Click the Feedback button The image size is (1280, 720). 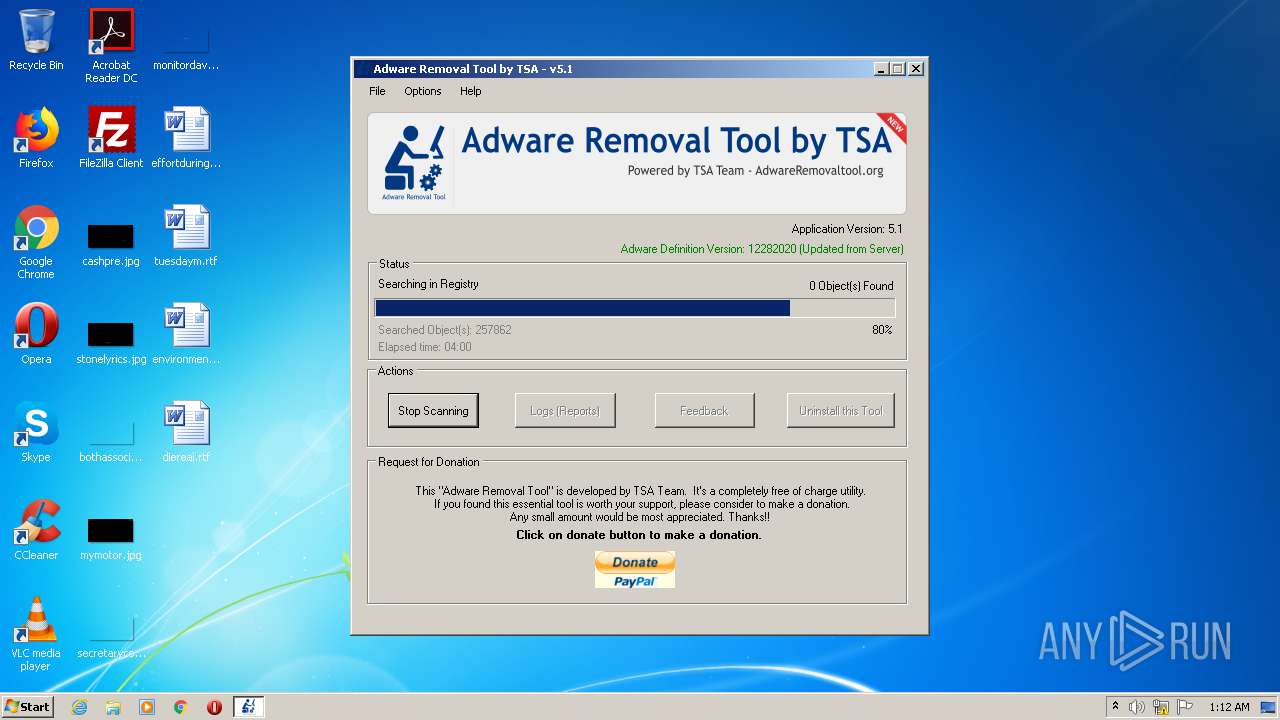click(704, 410)
